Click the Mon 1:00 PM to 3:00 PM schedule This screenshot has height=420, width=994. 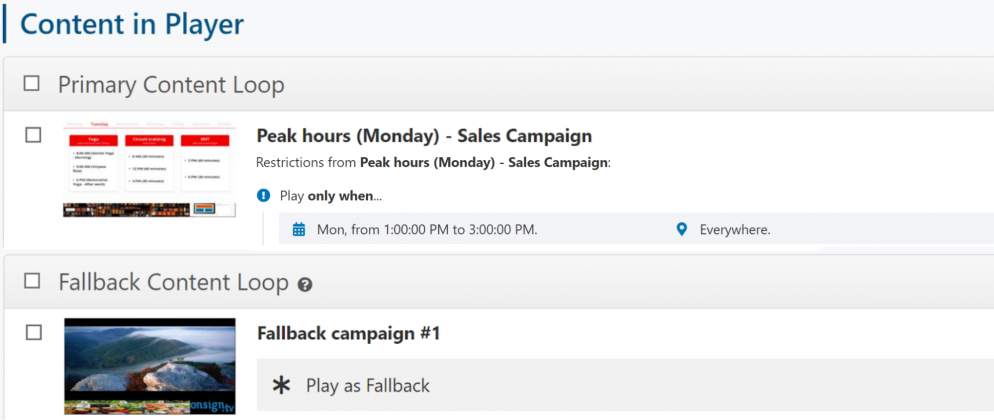click(x=427, y=230)
